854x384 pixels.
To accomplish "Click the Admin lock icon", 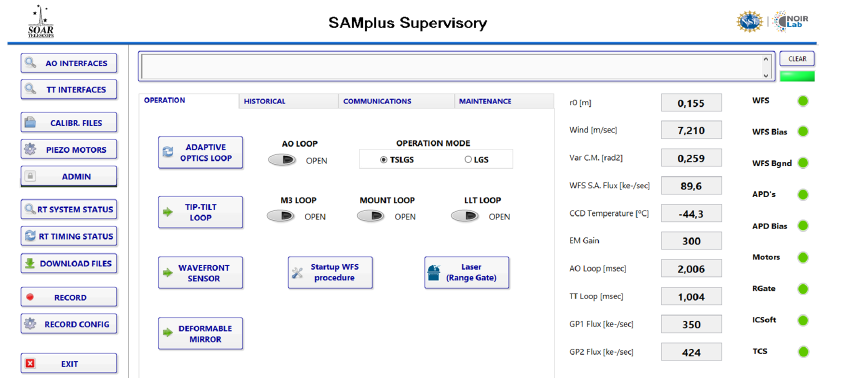I will [30, 176].
